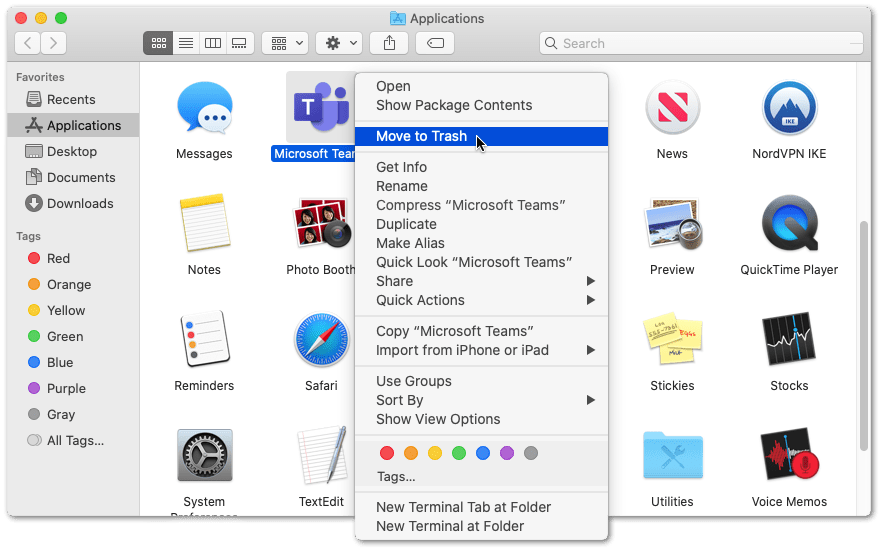Select Duplicate in the context menu
This screenshot has height=554, width=883.
[x=481, y=224]
